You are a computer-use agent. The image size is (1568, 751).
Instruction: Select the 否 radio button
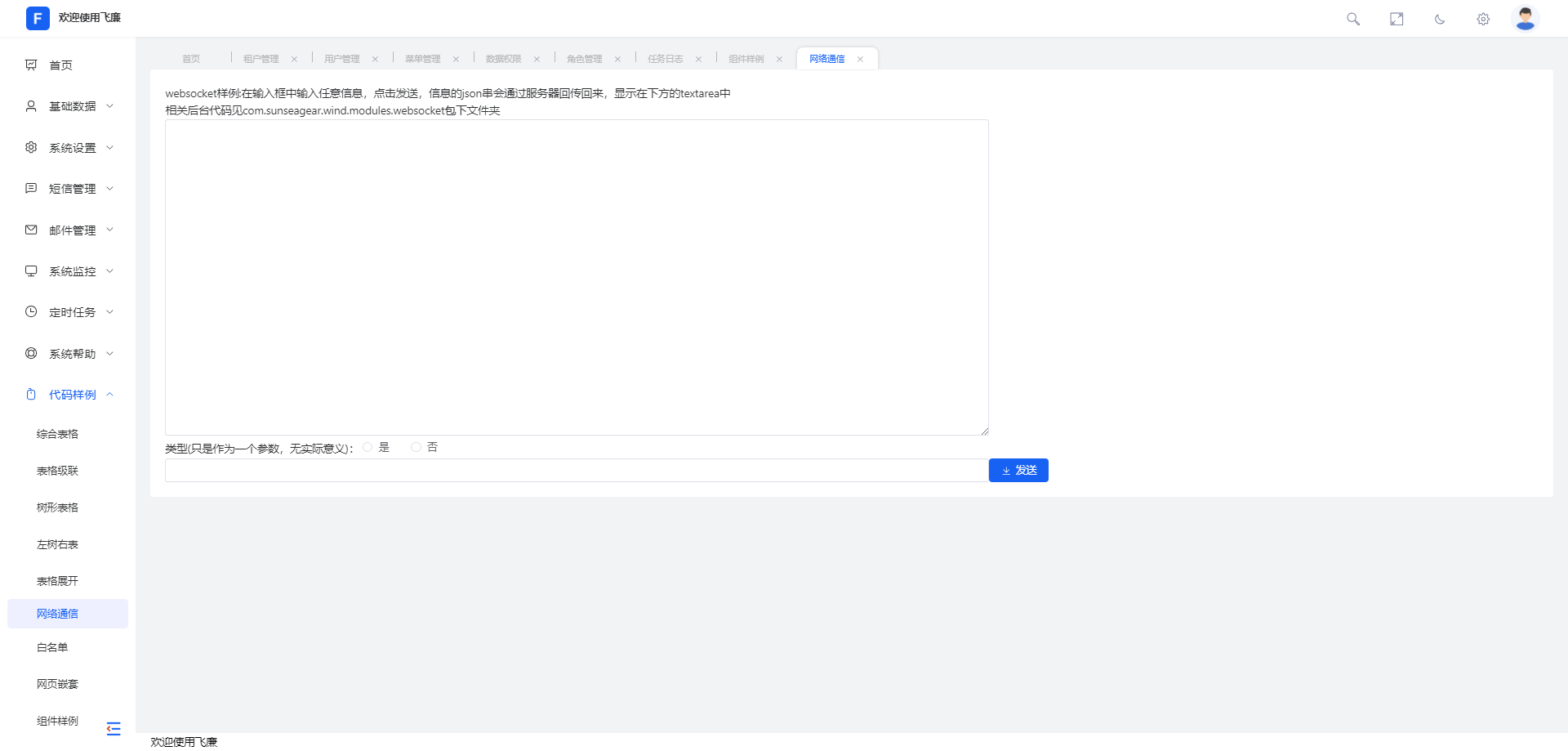pos(416,447)
